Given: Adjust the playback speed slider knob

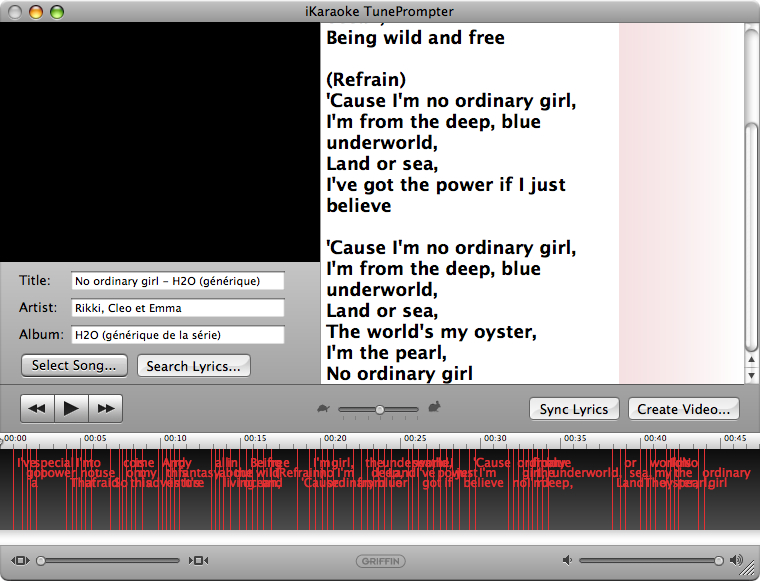Looking at the screenshot, I should point(380,409).
